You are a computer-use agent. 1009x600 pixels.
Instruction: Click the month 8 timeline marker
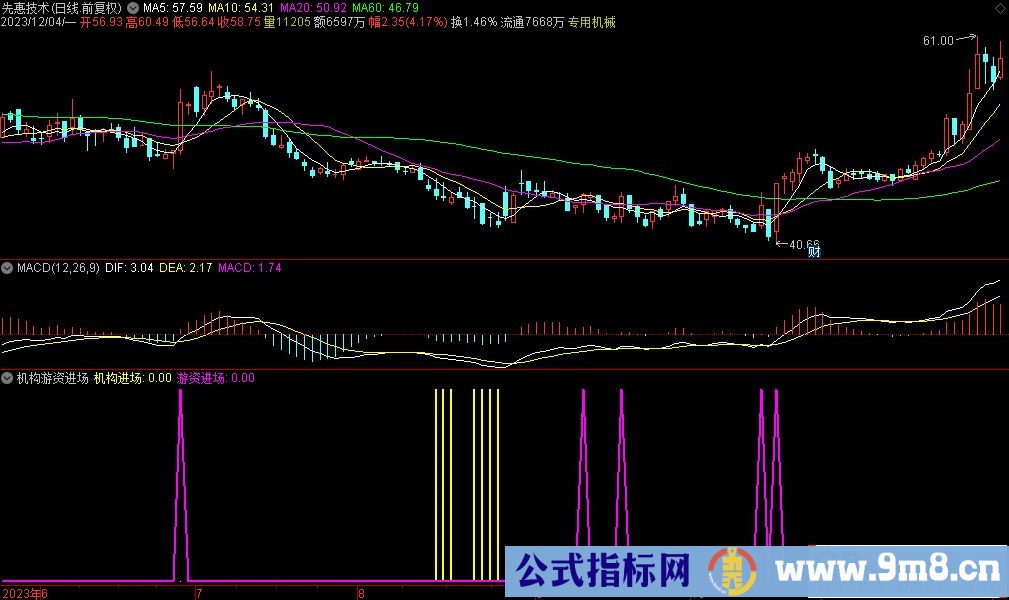361,594
